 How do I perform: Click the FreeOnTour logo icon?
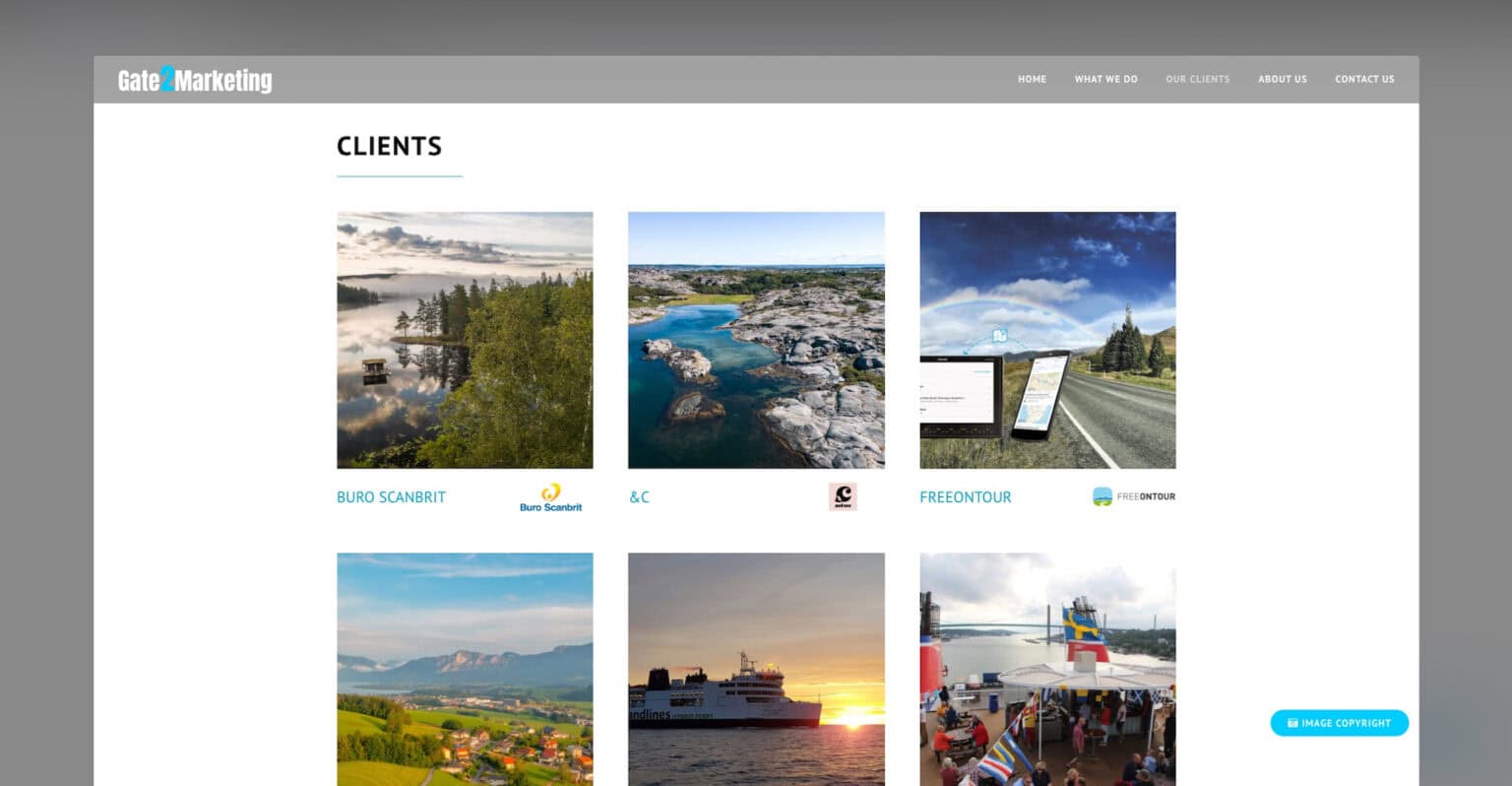pos(1134,496)
